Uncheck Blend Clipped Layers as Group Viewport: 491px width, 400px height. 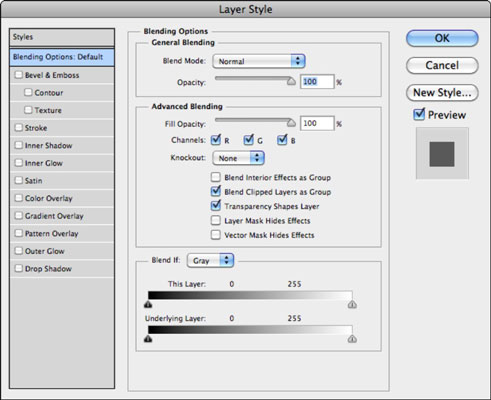click(x=216, y=191)
